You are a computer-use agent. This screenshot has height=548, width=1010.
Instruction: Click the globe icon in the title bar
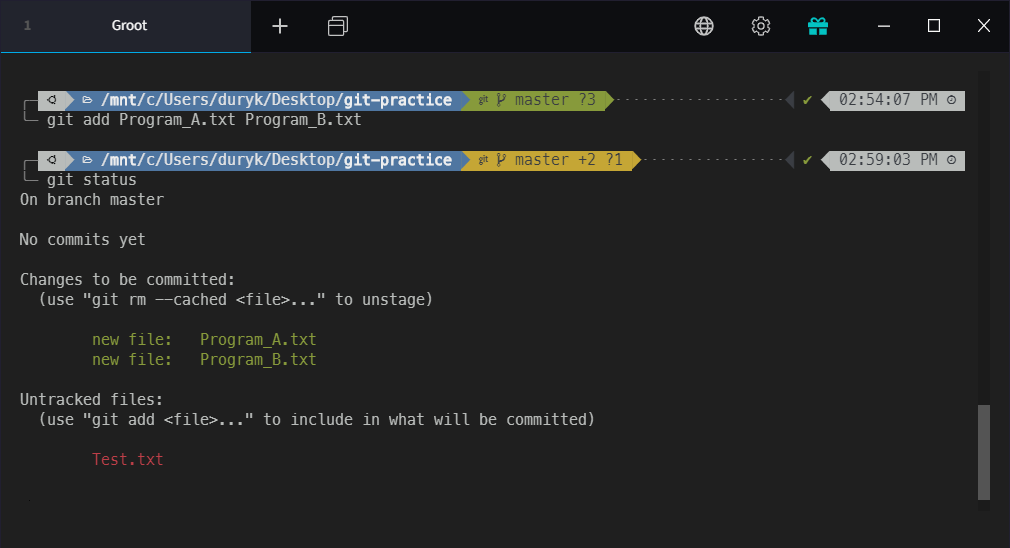[x=703, y=26]
